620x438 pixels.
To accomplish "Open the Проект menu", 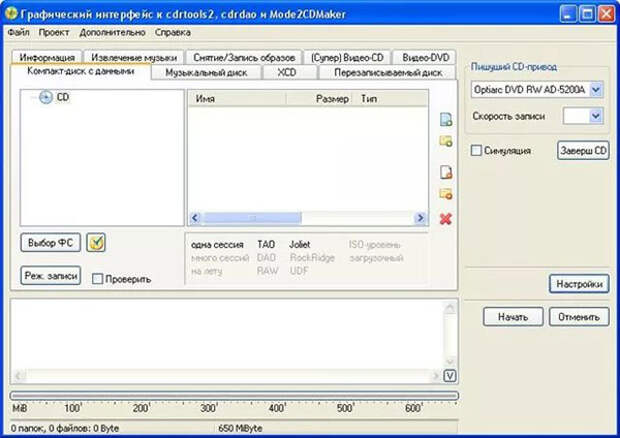I will (x=54, y=32).
